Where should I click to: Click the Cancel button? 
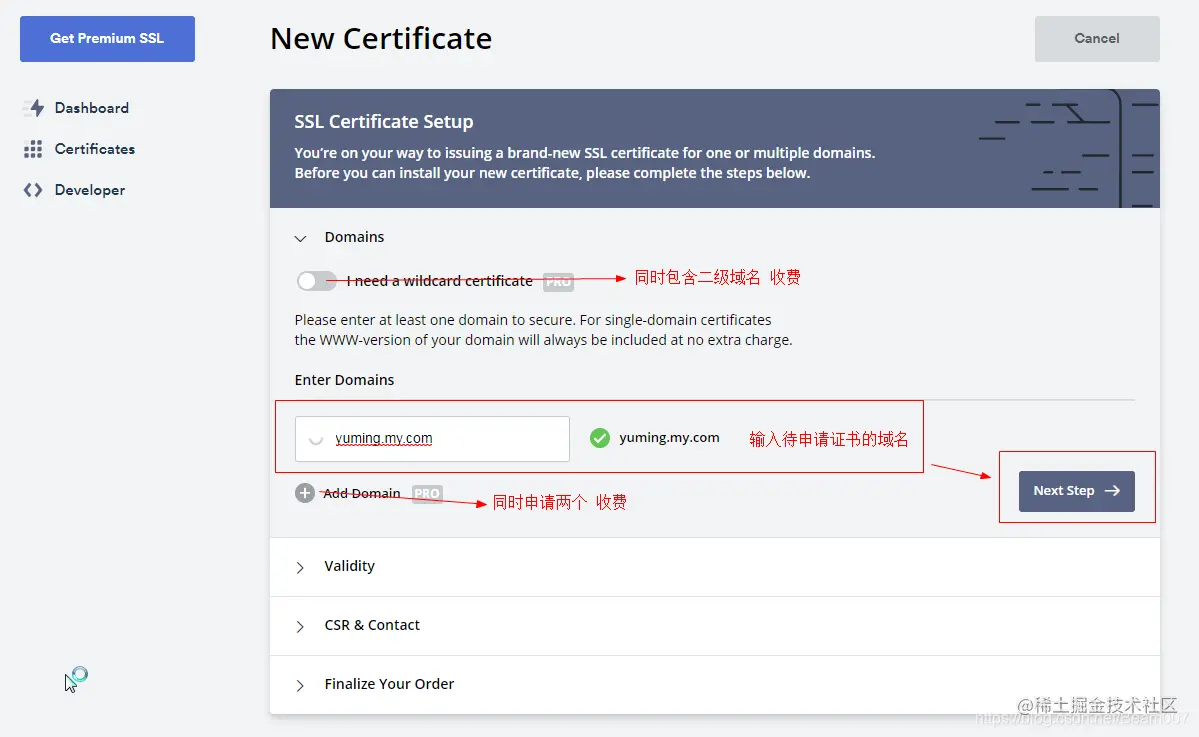(x=1096, y=39)
